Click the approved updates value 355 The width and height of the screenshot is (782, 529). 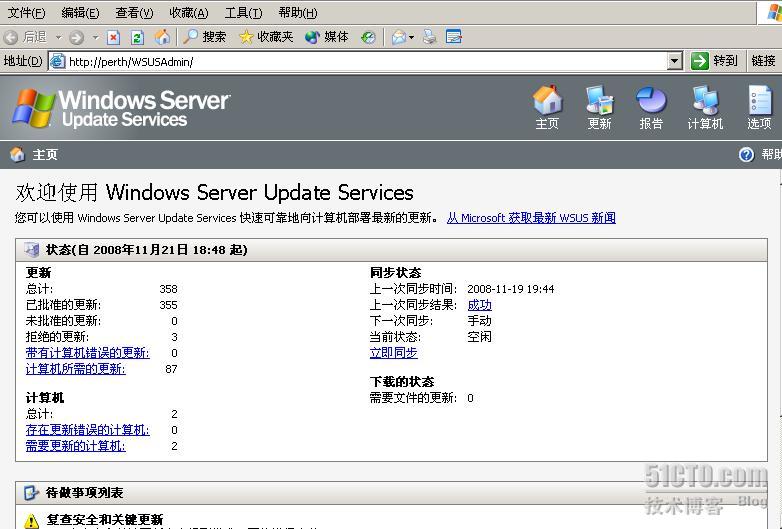coord(168,305)
